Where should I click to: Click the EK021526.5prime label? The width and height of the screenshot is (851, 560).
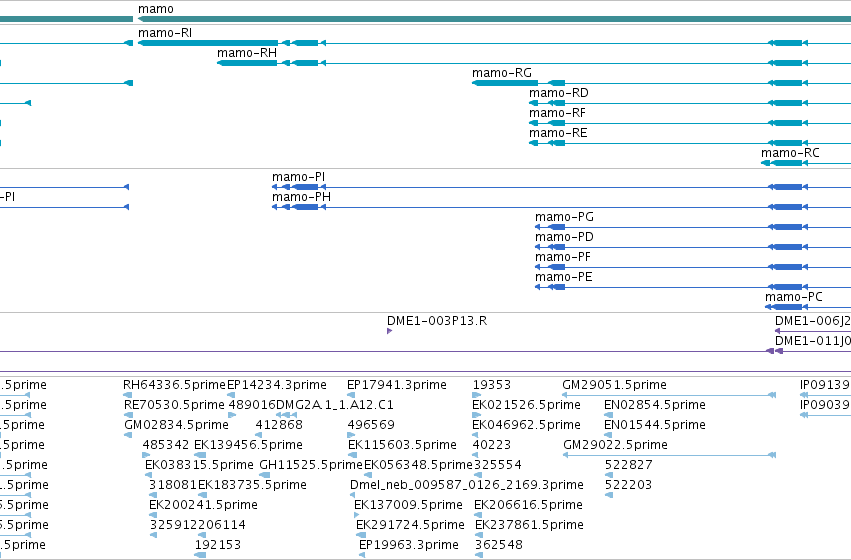coord(526,405)
